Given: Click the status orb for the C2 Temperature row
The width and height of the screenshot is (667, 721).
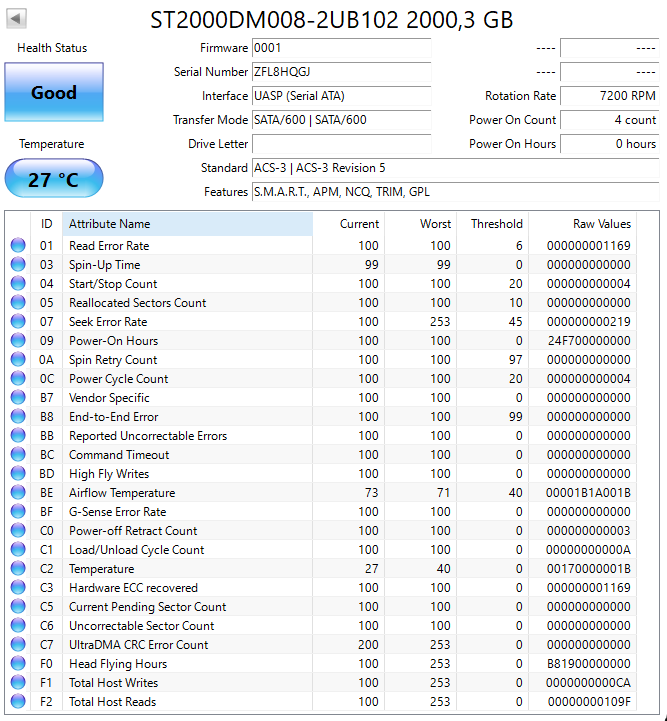Looking at the screenshot, I should pos(18,569).
